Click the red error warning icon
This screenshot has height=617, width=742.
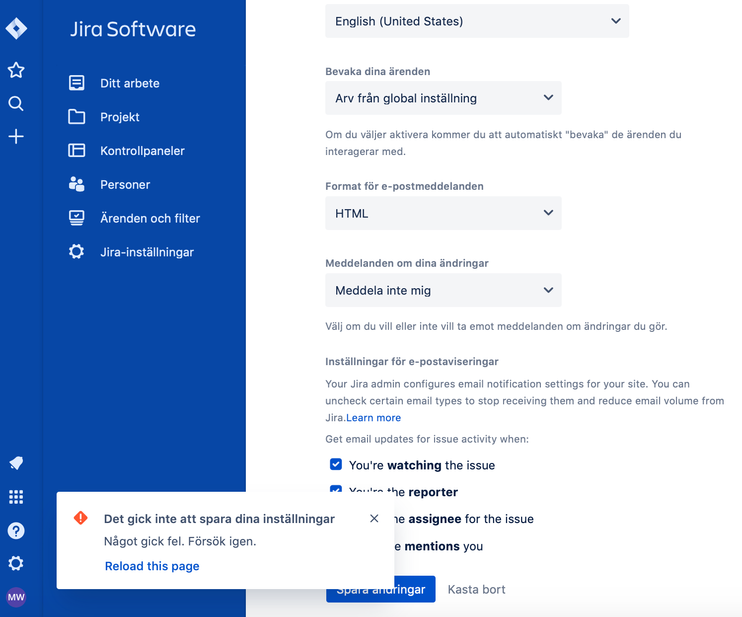(81, 518)
